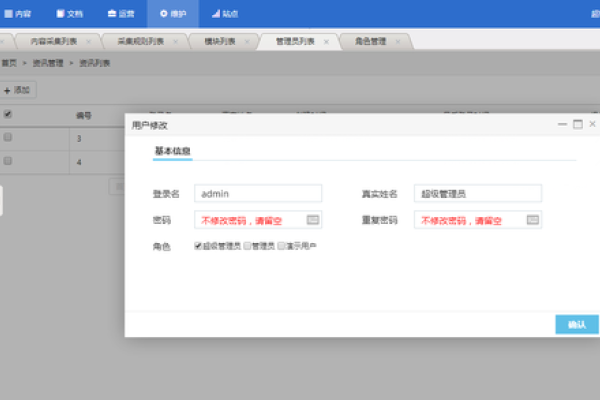Open the 站点 top menu

tap(225, 14)
